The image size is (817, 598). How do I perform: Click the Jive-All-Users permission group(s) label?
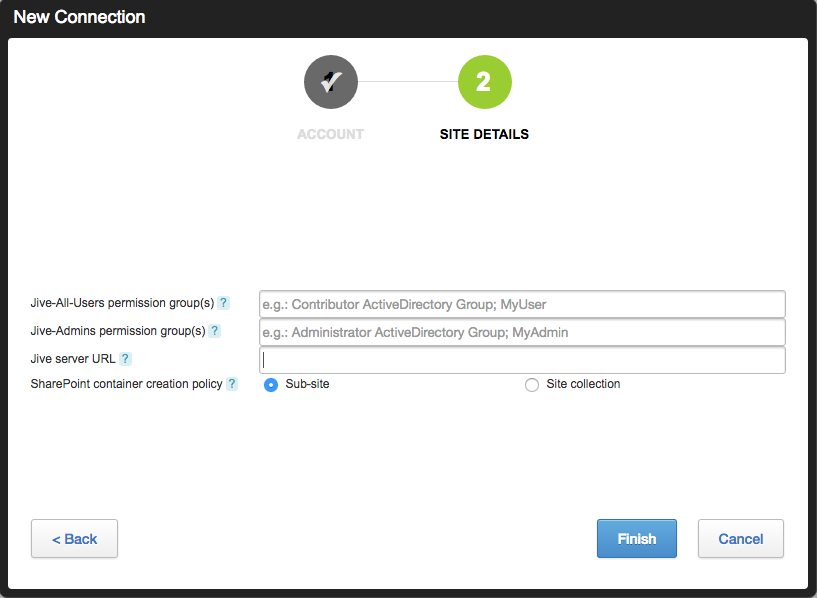122,303
